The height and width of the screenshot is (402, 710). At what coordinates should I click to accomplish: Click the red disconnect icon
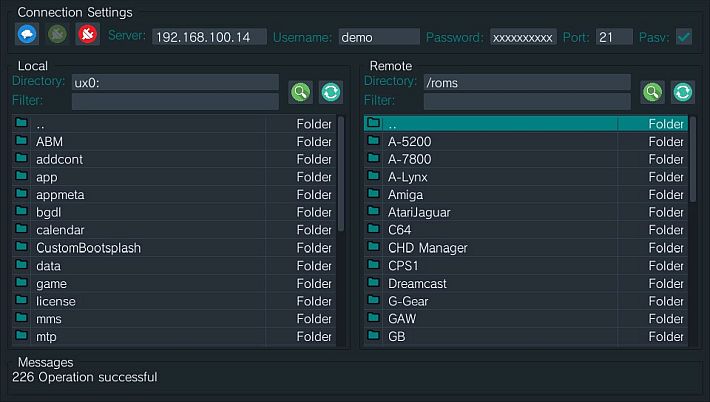[88, 34]
